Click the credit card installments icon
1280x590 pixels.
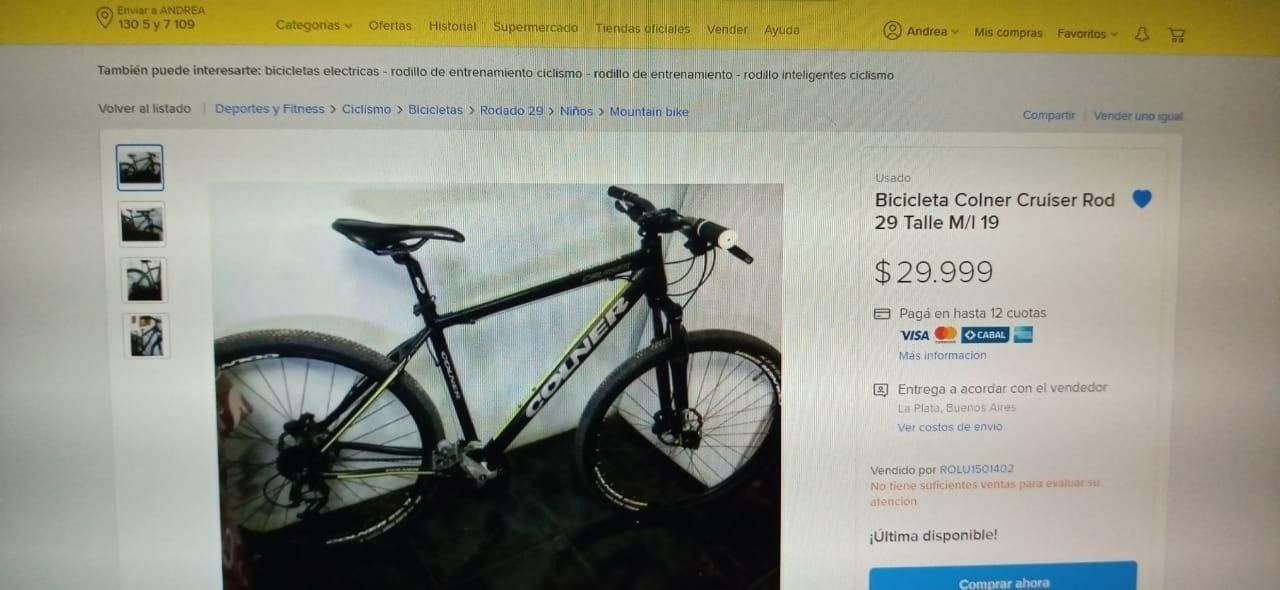point(882,313)
